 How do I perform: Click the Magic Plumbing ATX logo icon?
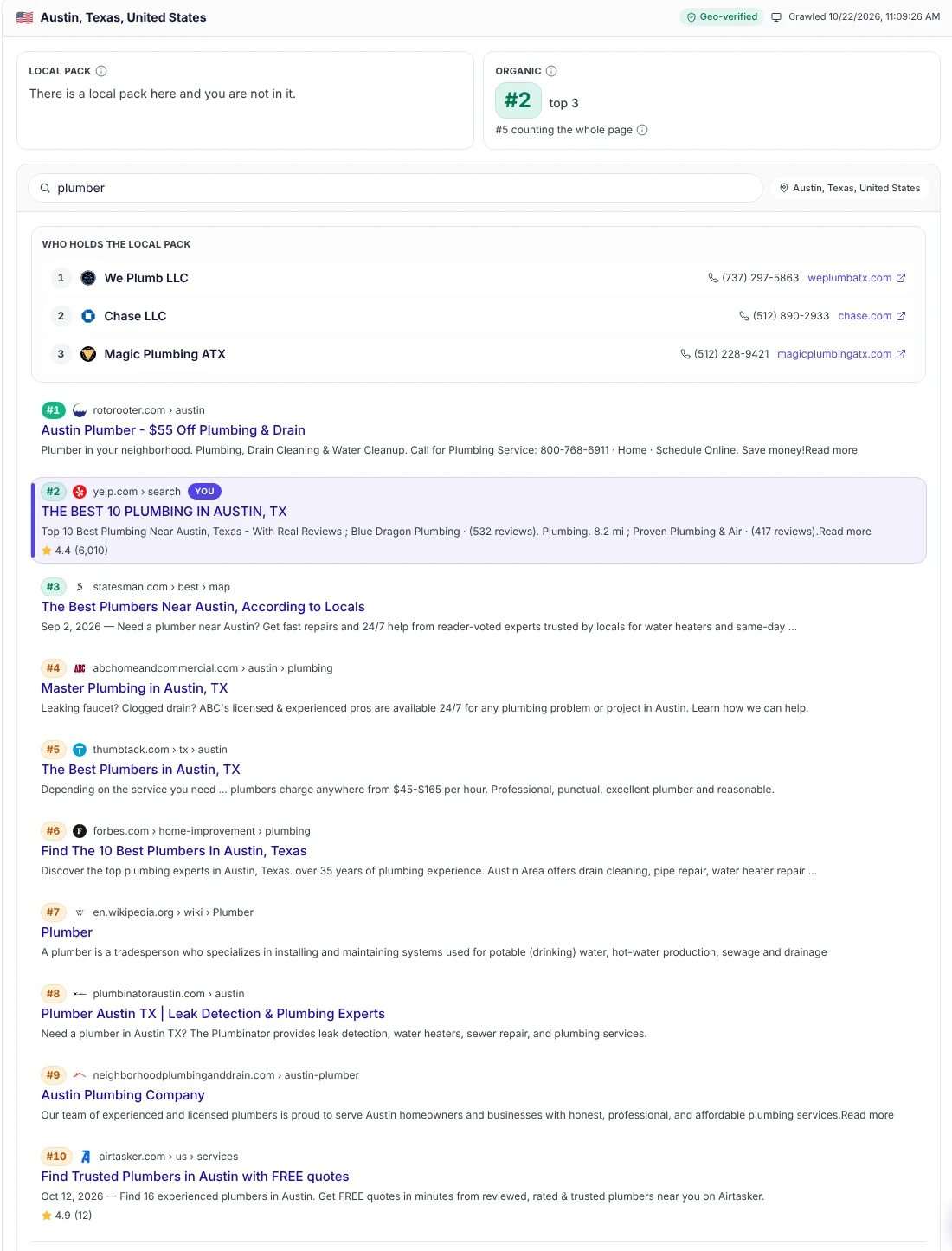[88, 354]
